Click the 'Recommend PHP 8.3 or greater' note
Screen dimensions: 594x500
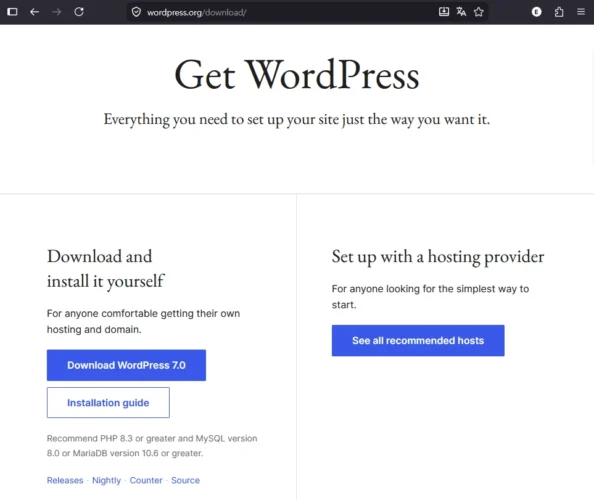(152, 446)
